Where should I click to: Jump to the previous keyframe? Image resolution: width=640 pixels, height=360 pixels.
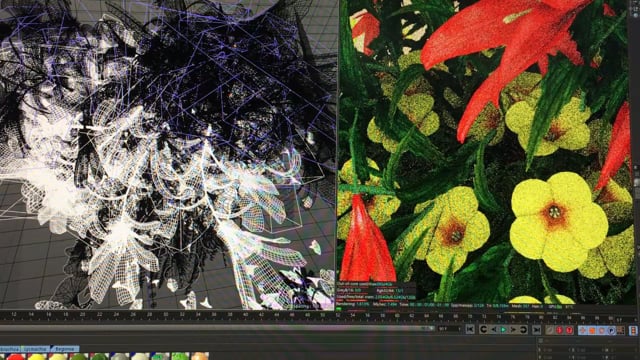[483, 329]
